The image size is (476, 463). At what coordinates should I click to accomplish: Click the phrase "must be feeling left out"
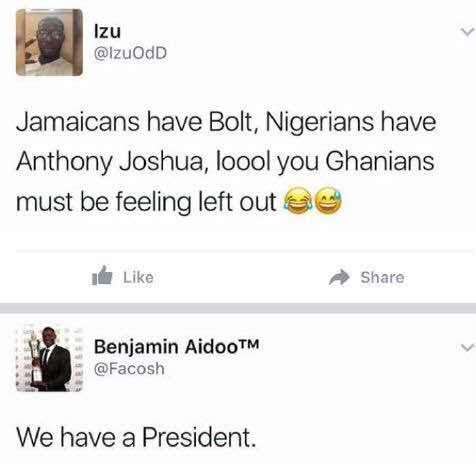[x=146, y=202]
